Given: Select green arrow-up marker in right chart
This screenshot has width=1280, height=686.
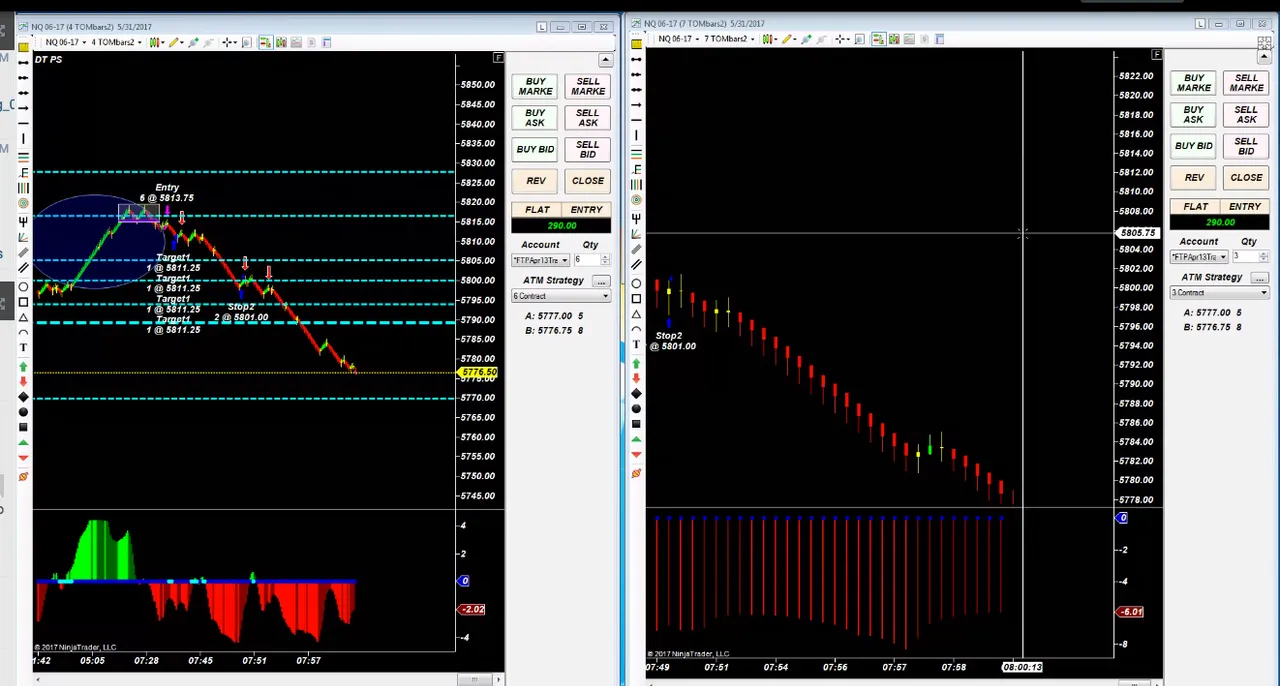Looking at the screenshot, I should (636, 362).
